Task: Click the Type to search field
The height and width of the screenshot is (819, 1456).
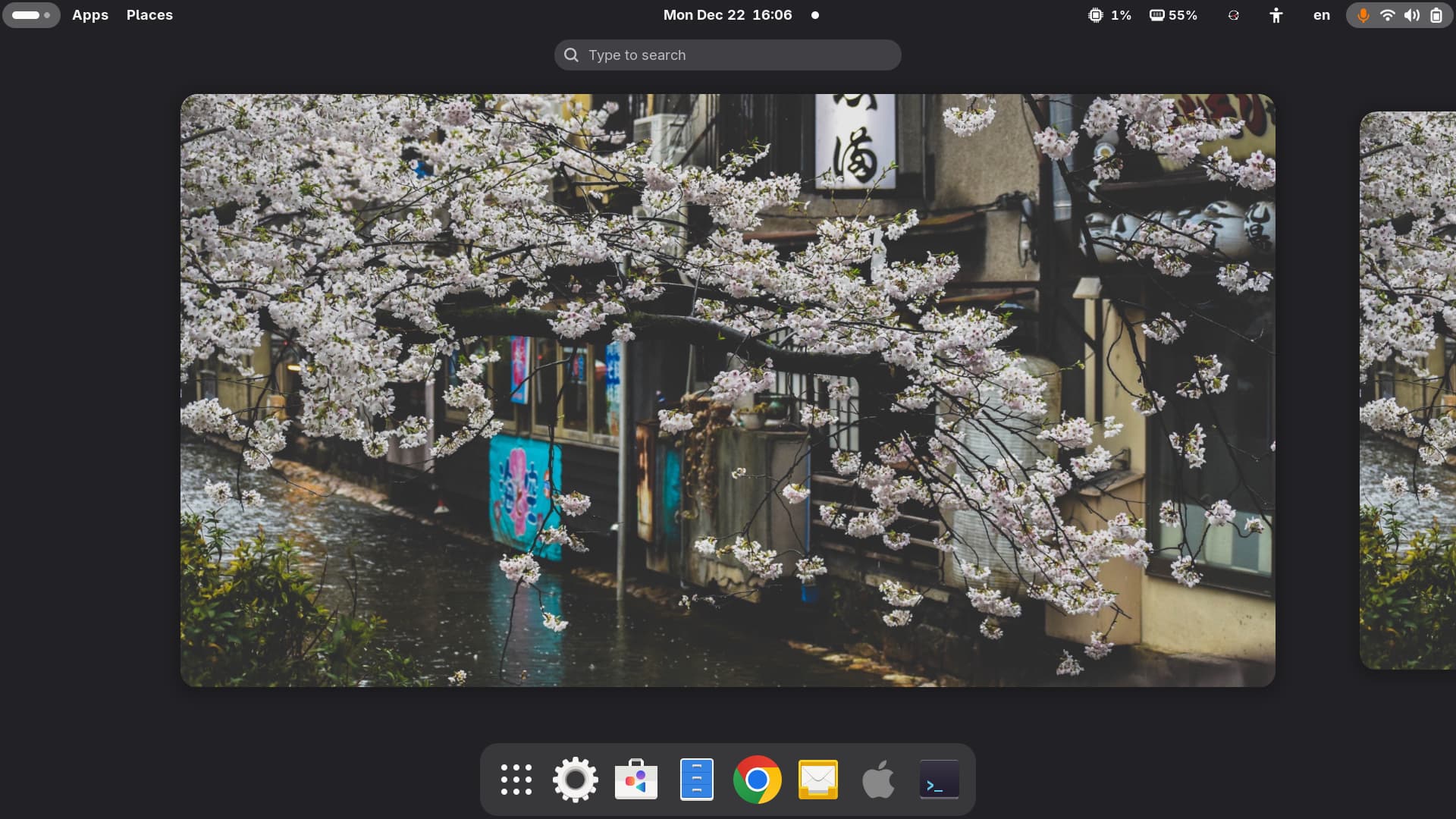Action: (727, 55)
